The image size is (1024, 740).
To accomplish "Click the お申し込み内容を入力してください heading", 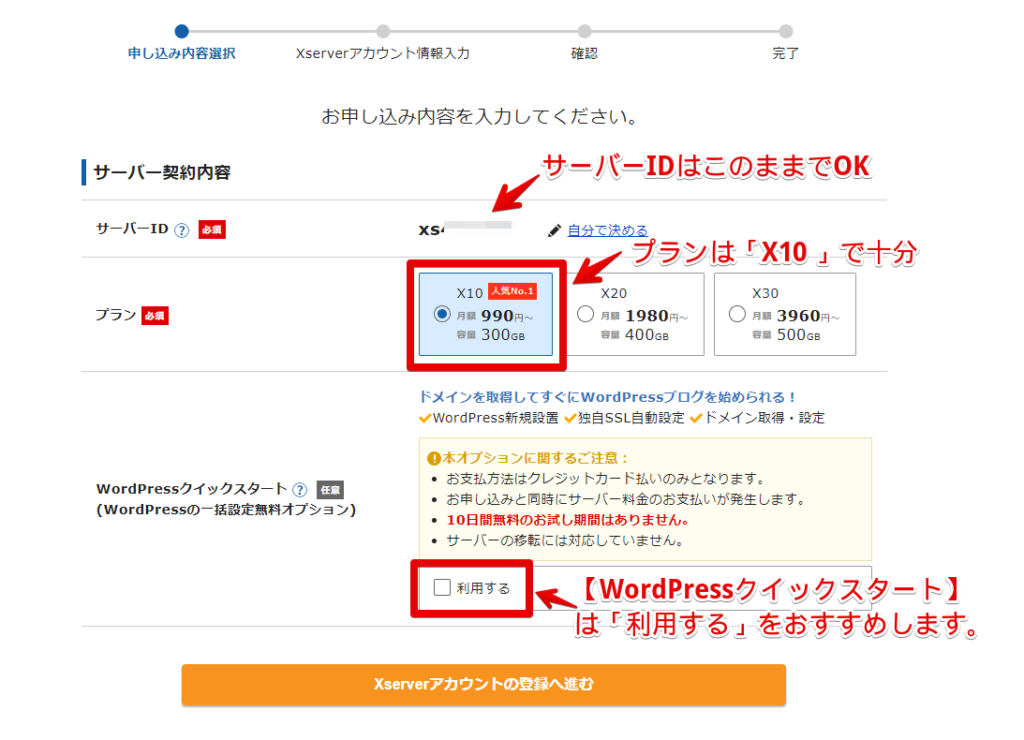I will (479, 117).
